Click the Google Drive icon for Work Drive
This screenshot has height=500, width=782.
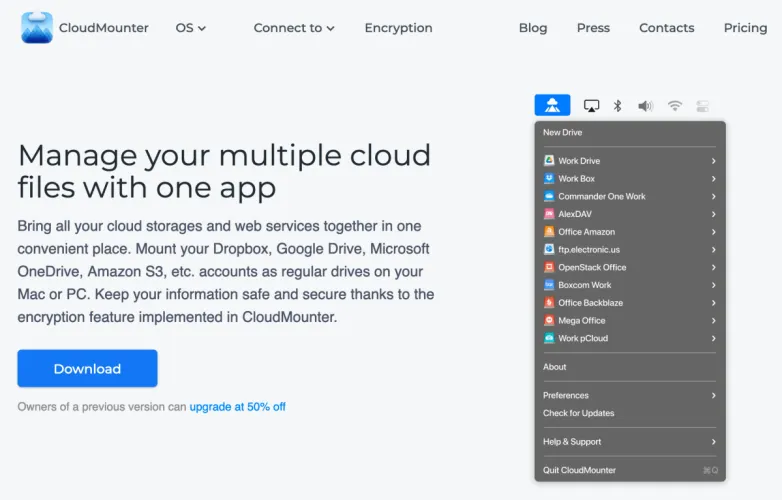coord(549,161)
